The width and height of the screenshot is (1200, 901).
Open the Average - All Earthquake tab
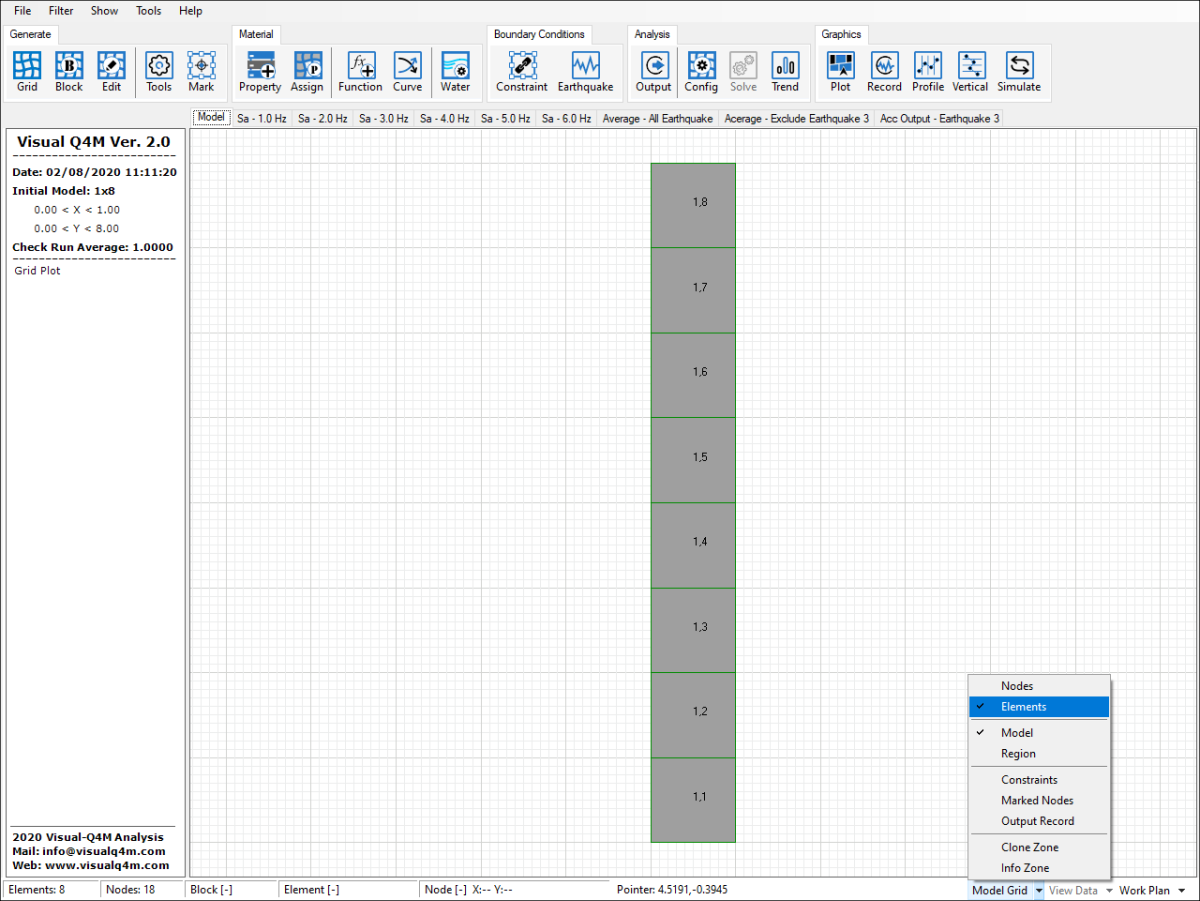click(658, 118)
